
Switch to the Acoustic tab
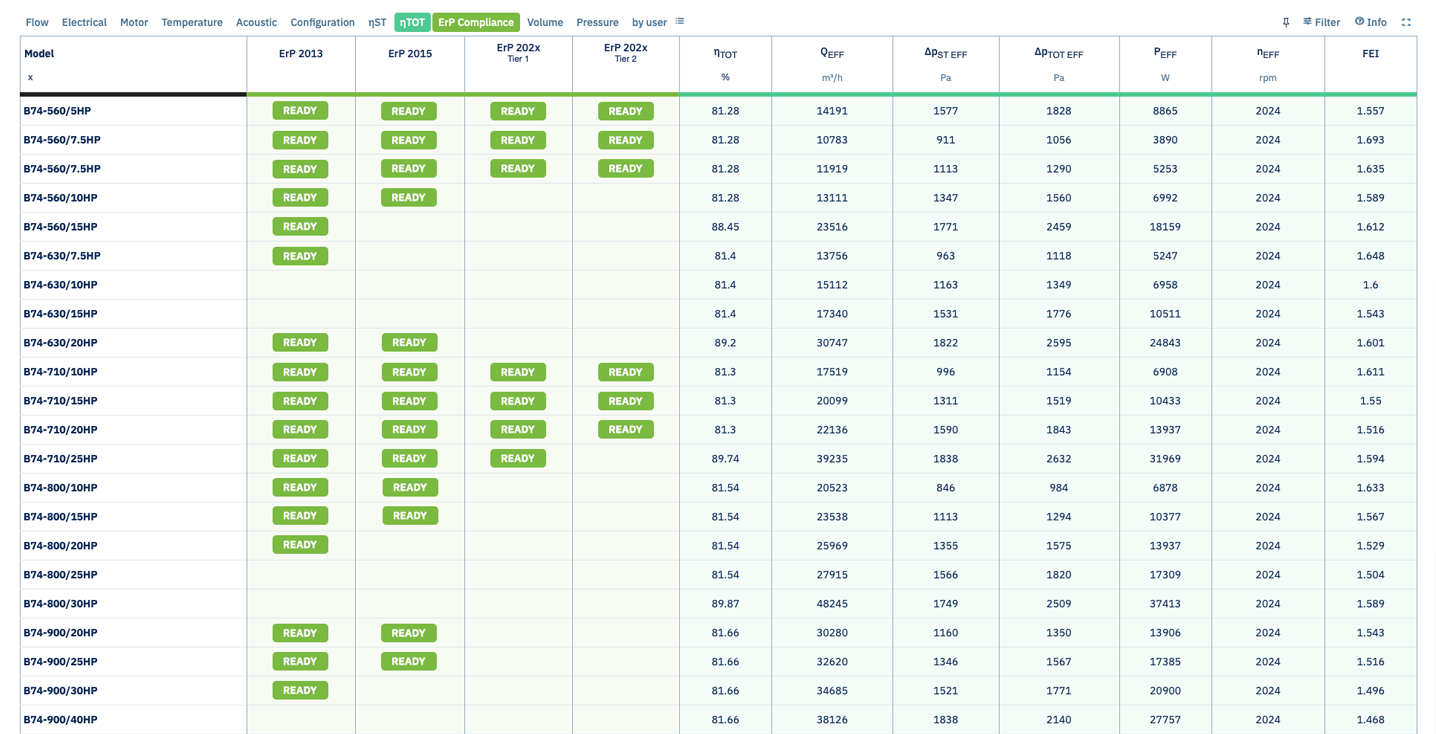point(256,22)
